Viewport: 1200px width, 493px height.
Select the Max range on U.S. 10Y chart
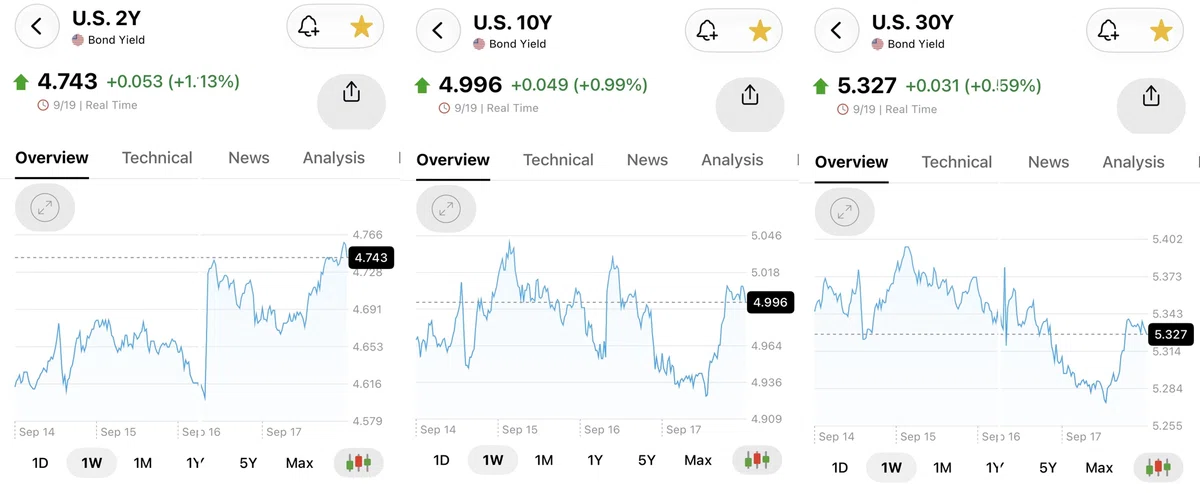click(x=698, y=460)
